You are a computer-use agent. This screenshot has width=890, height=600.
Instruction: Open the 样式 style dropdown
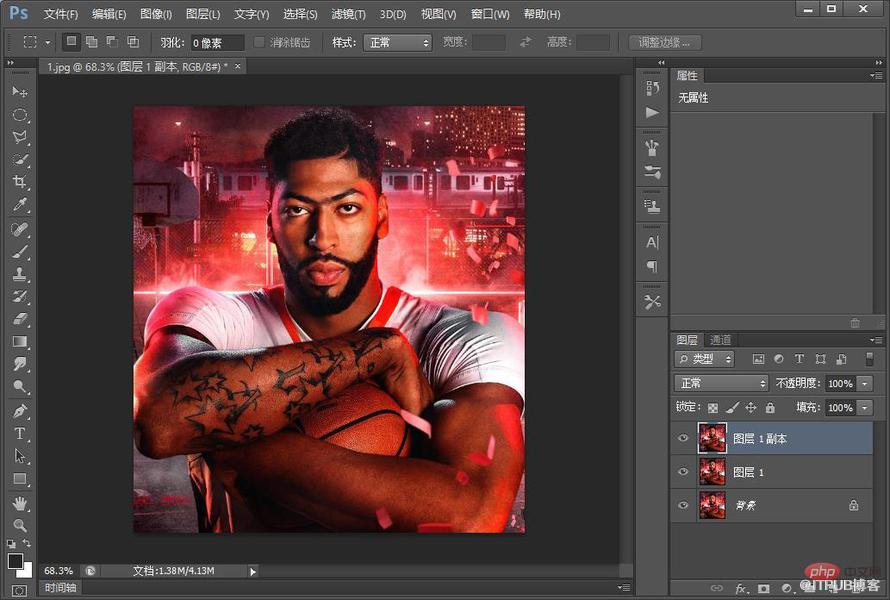[x=397, y=43]
